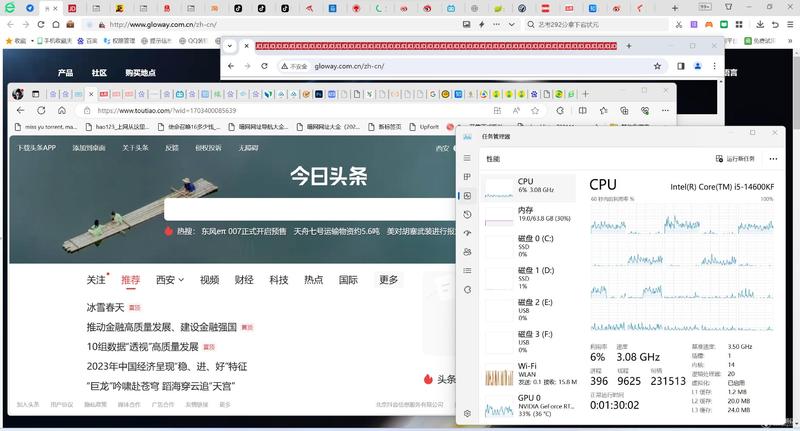Switch to the 财经 tab on Toutiao
Screen dimensions: 800x431
point(244,280)
